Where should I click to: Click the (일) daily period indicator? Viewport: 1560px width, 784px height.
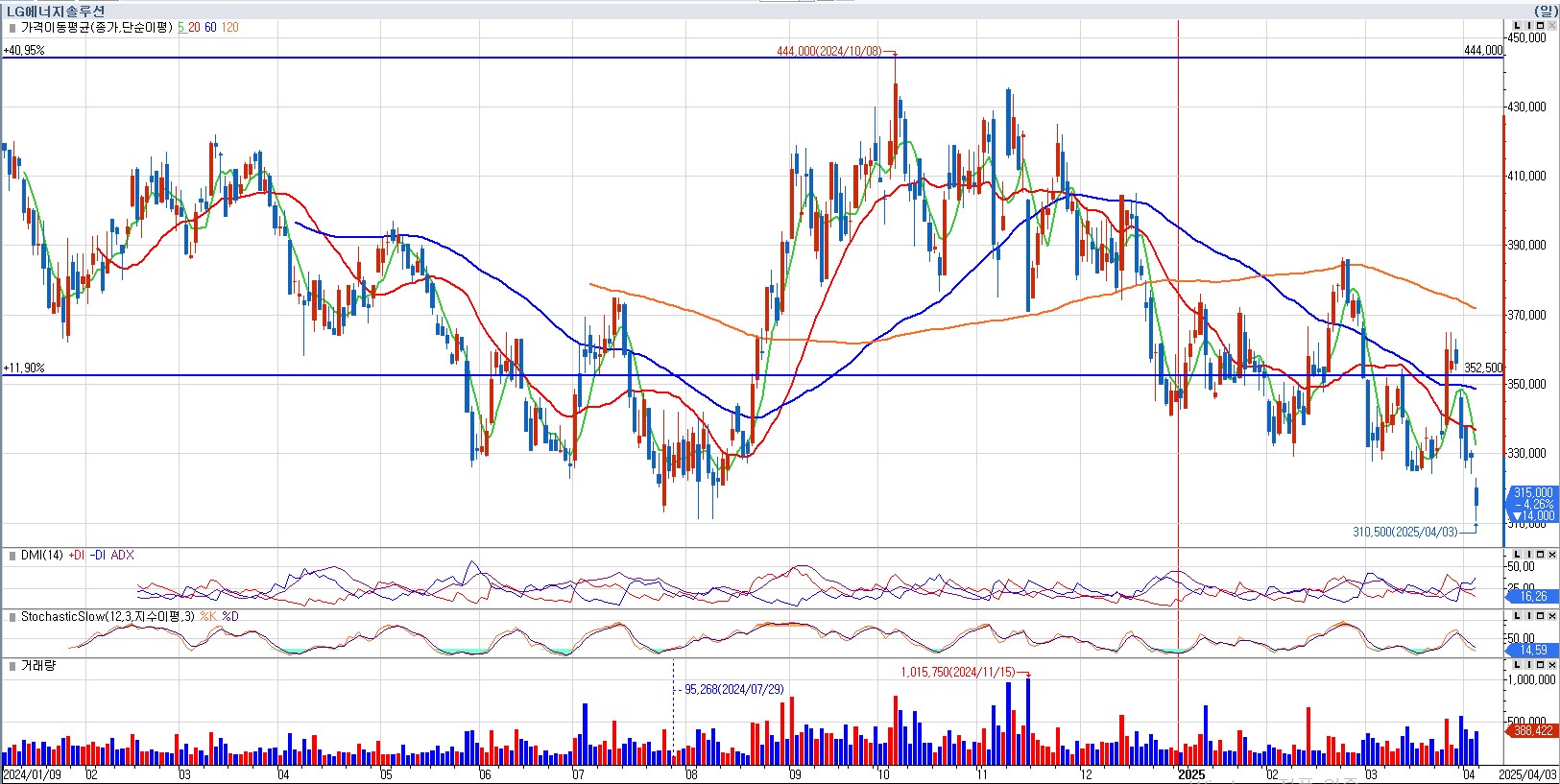(1546, 11)
